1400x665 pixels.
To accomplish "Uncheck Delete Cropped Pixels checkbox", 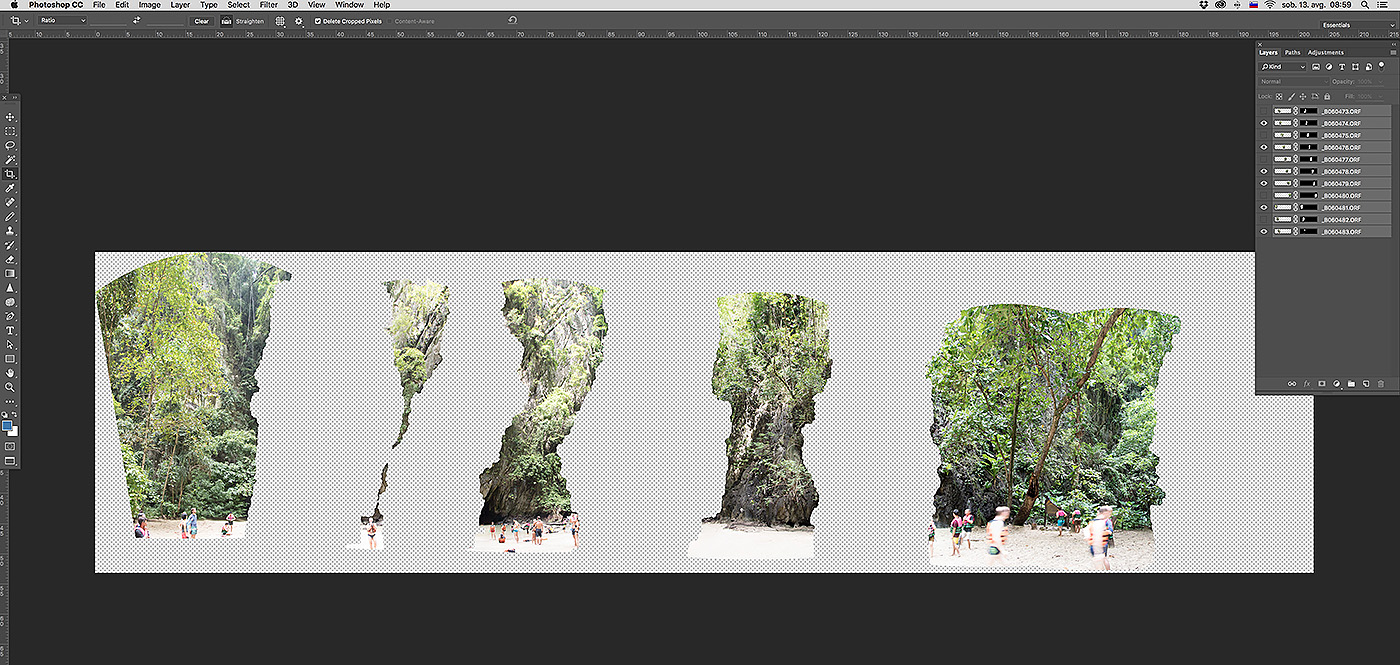I will click(x=318, y=21).
